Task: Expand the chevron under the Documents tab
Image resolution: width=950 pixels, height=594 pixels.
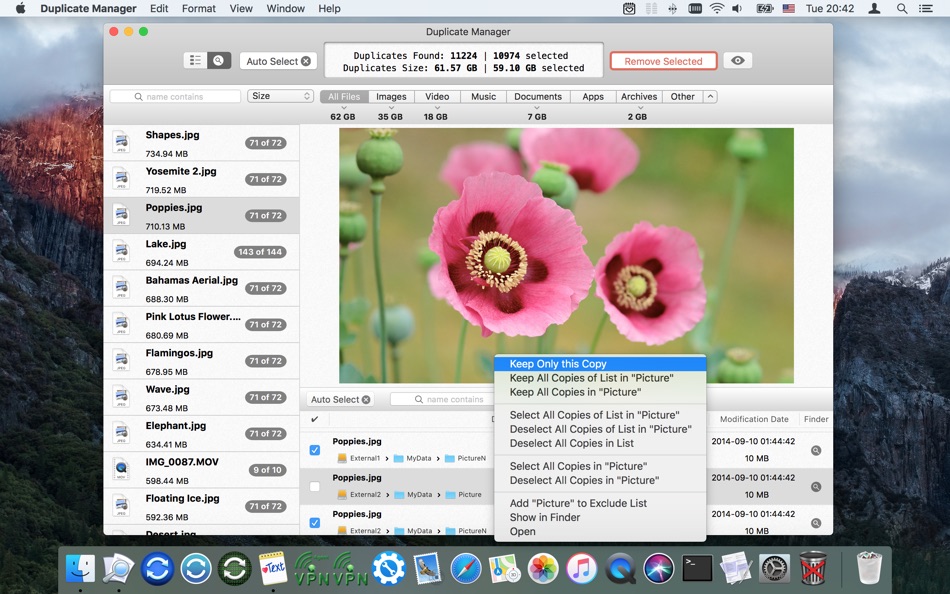Action: [537, 107]
